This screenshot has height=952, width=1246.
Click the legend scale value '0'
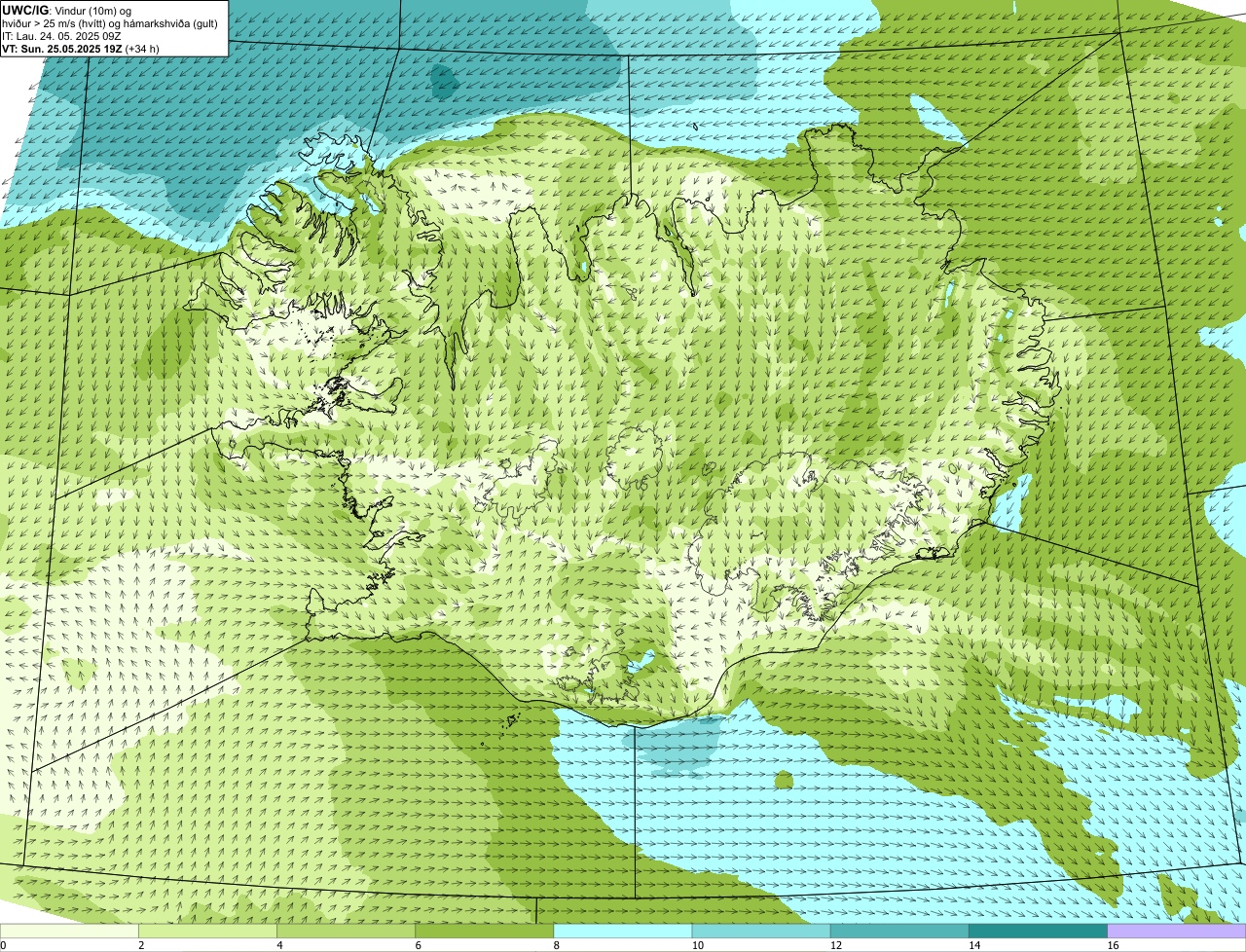pyautogui.click(x=3, y=945)
